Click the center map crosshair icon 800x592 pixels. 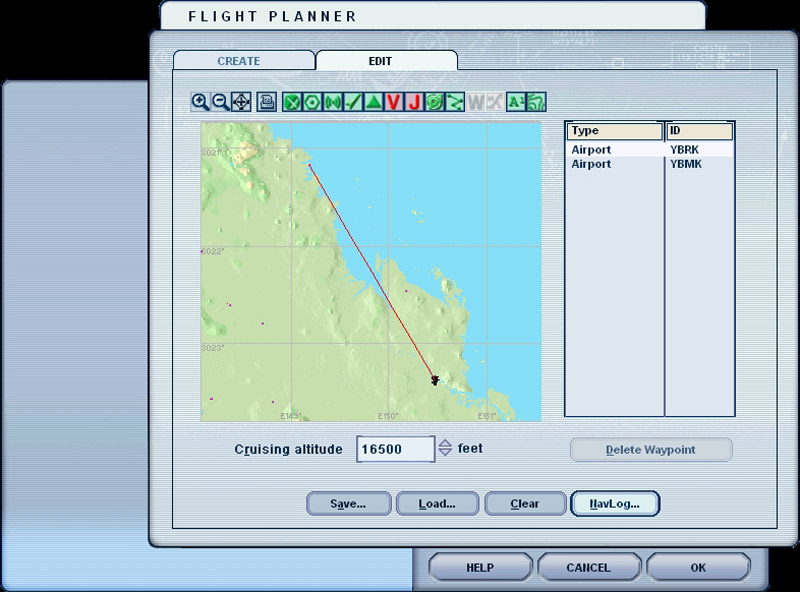click(240, 101)
